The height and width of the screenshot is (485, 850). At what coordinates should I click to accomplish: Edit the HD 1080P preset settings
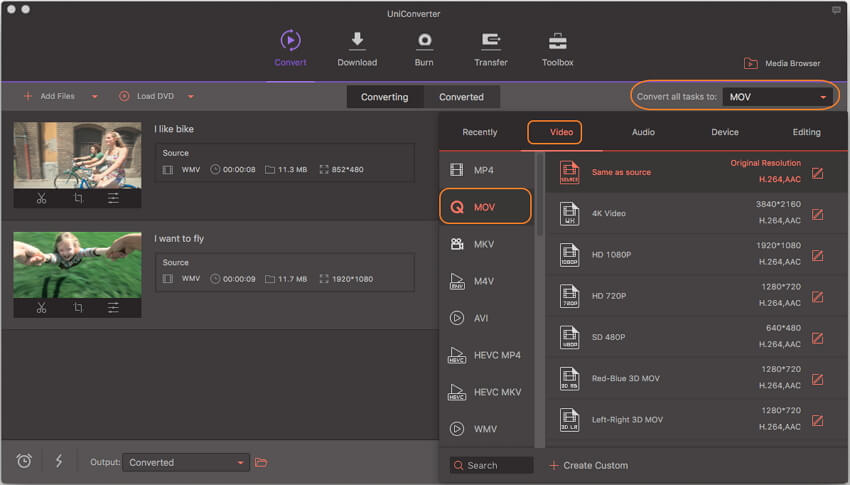point(817,256)
